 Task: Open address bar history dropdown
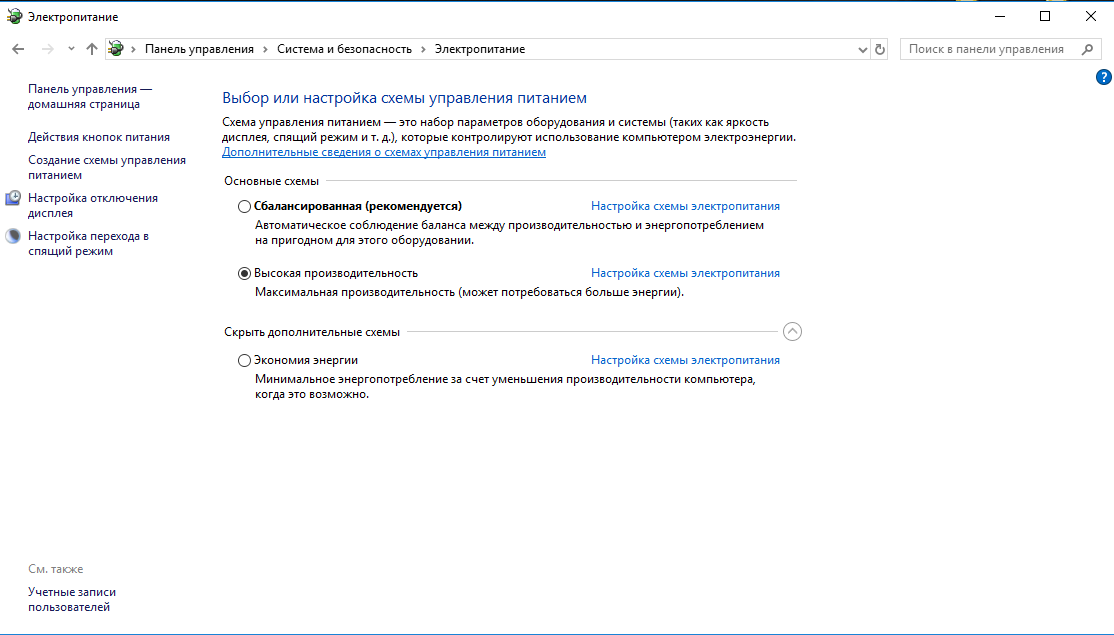[x=862, y=50]
